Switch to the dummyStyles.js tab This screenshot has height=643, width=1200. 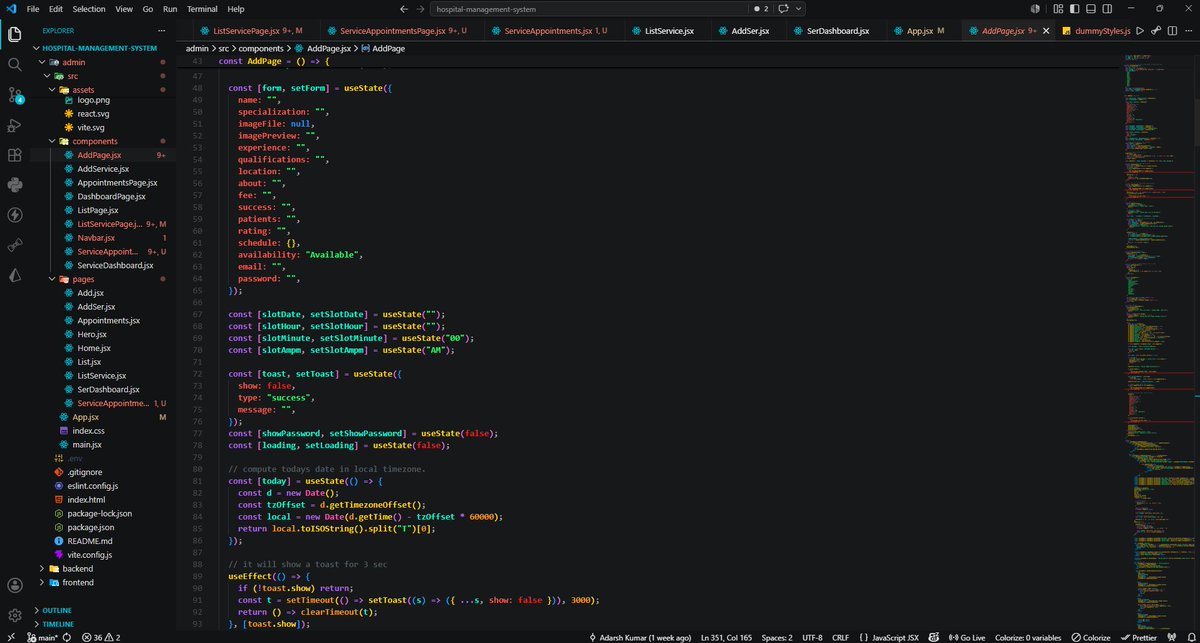pyautogui.click(x=1095, y=31)
